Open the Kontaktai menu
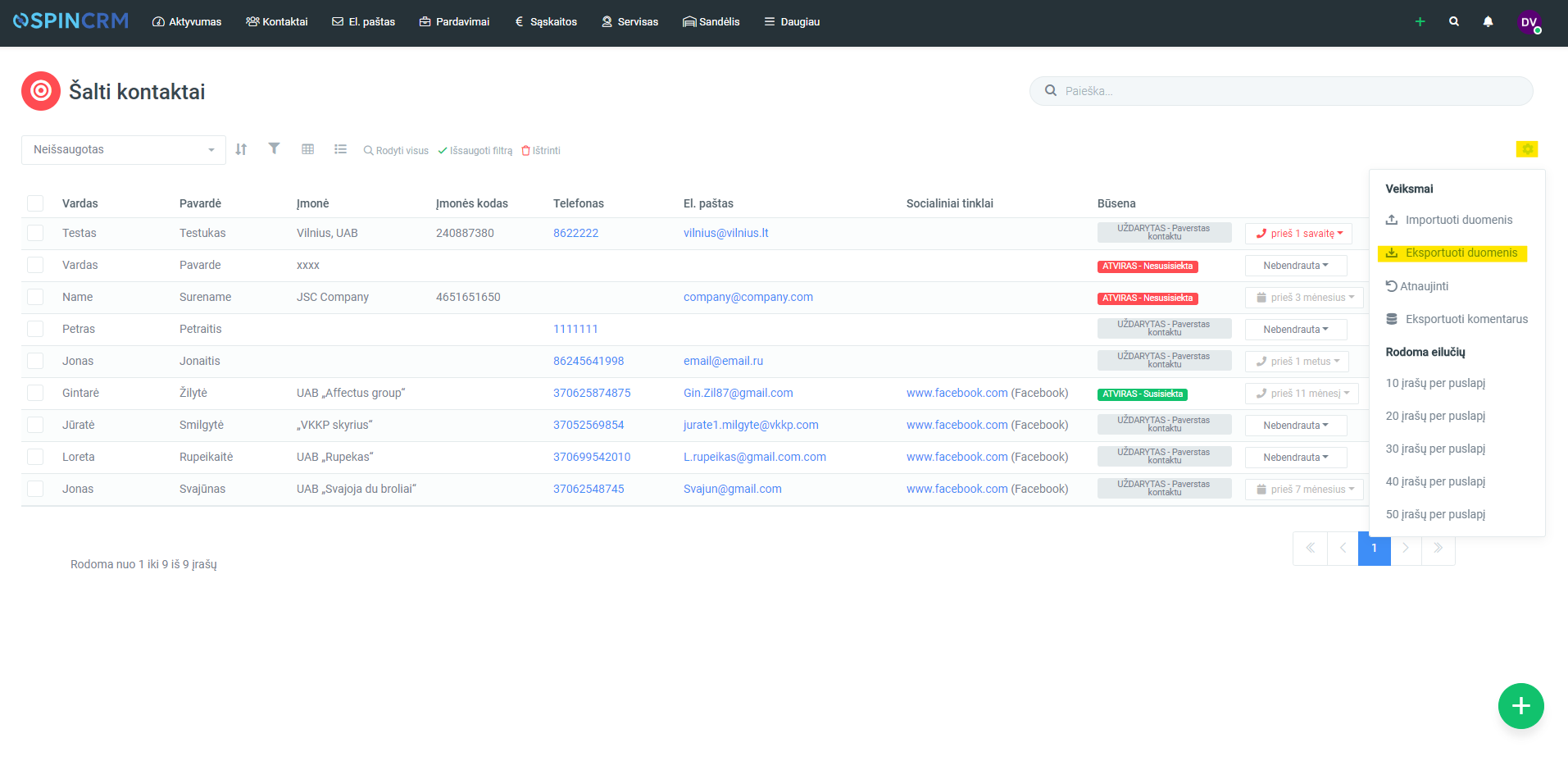1568x770 pixels. [277, 22]
